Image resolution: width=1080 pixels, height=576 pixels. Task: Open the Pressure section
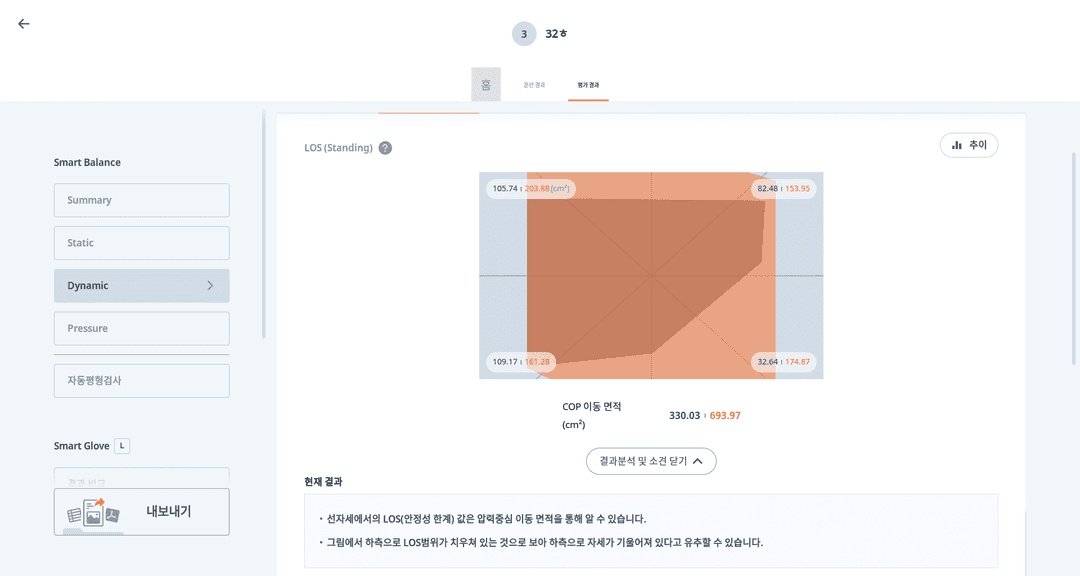click(141, 328)
